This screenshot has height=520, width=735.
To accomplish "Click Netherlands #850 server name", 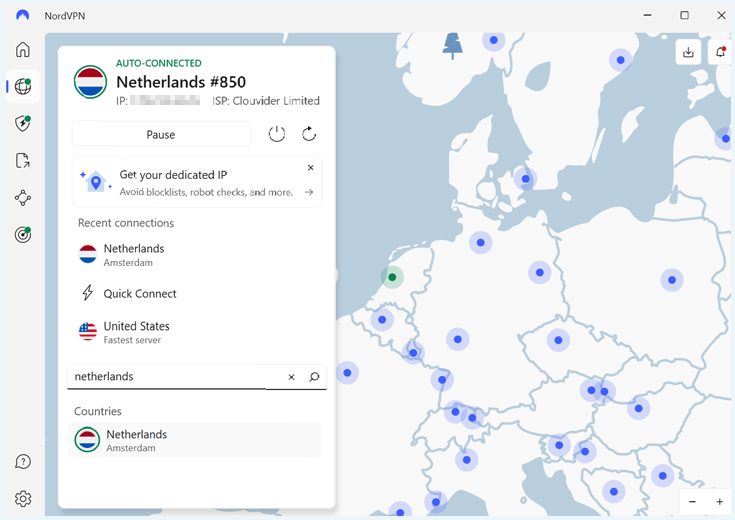I will [x=181, y=82].
